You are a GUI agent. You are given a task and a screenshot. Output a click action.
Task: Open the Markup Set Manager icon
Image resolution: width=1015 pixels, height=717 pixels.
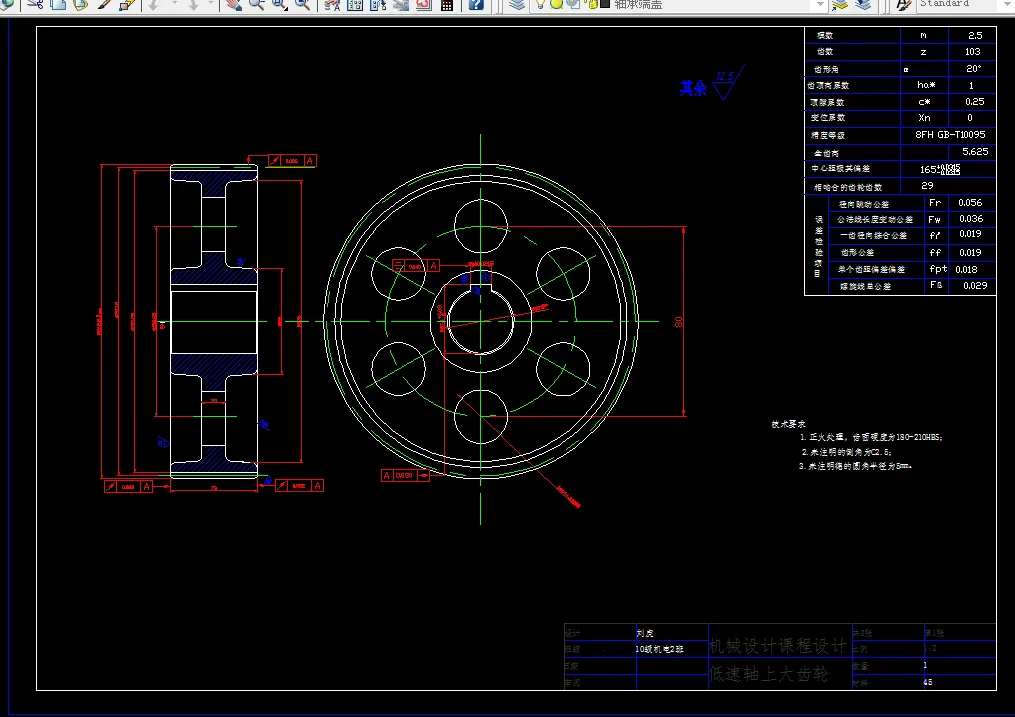(424, 4)
